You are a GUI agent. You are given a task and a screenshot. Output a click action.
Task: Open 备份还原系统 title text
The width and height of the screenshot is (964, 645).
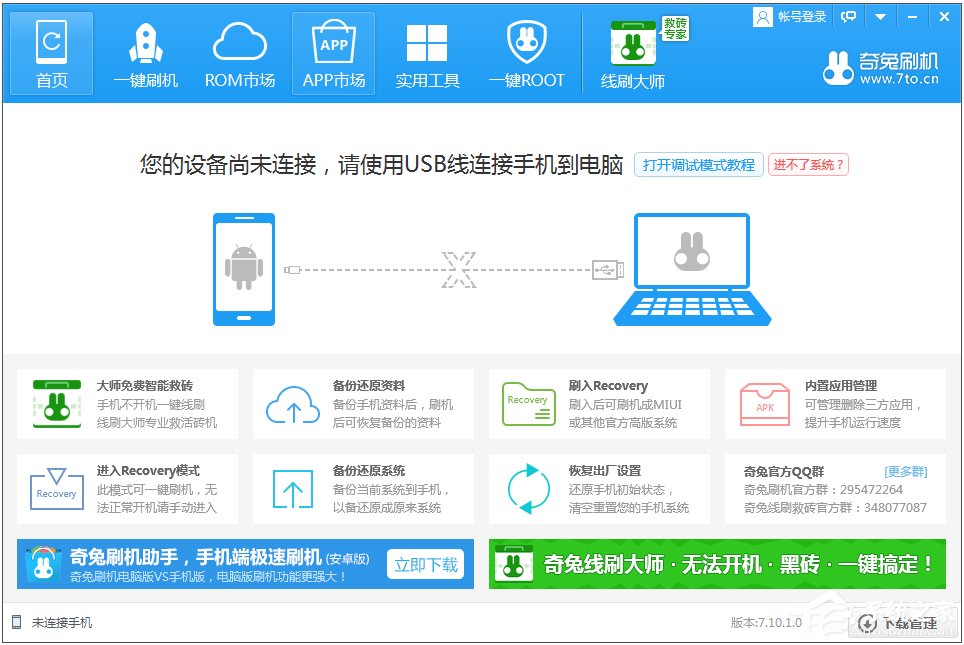point(369,470)
